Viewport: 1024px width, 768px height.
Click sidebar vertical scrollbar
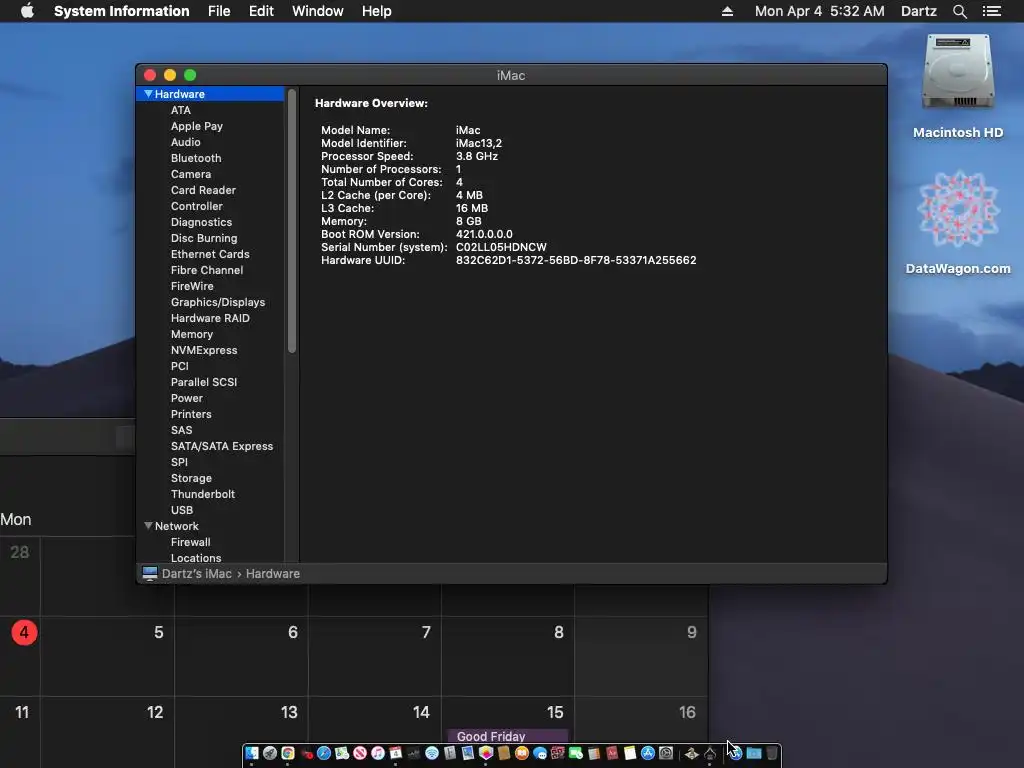292,222
